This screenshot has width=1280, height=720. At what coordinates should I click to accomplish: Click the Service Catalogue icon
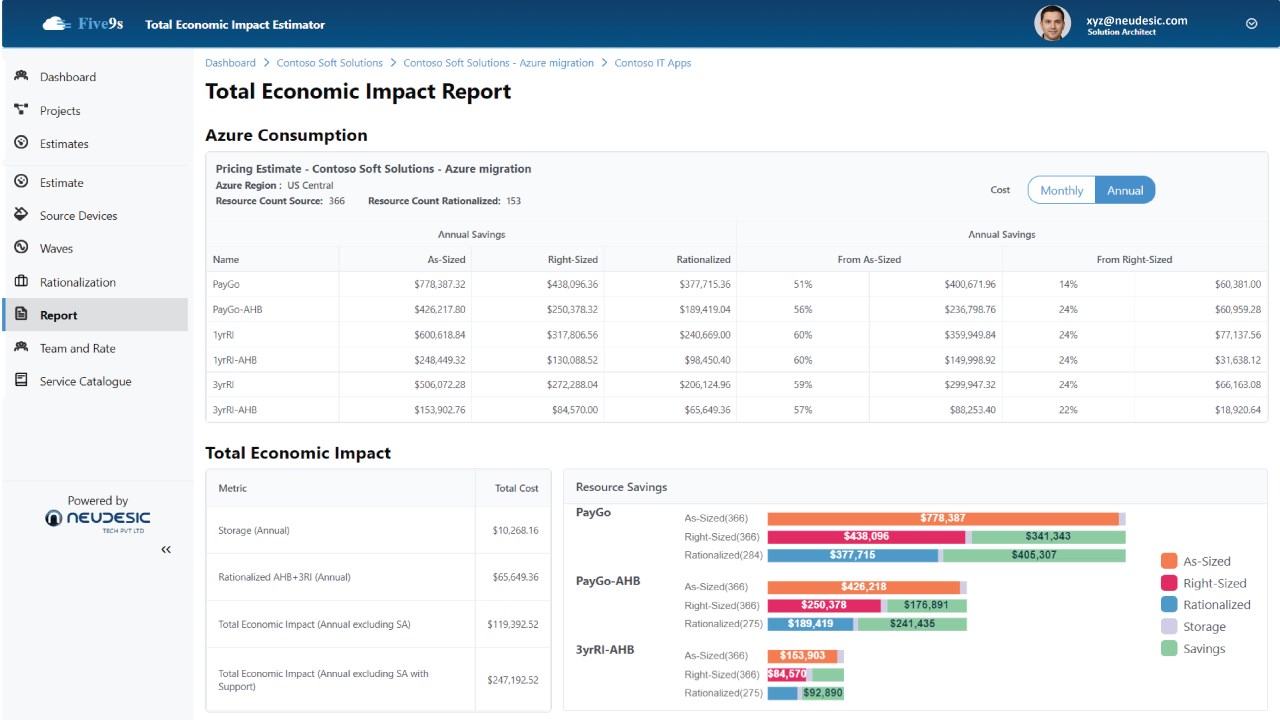click(x=21, y=381)
